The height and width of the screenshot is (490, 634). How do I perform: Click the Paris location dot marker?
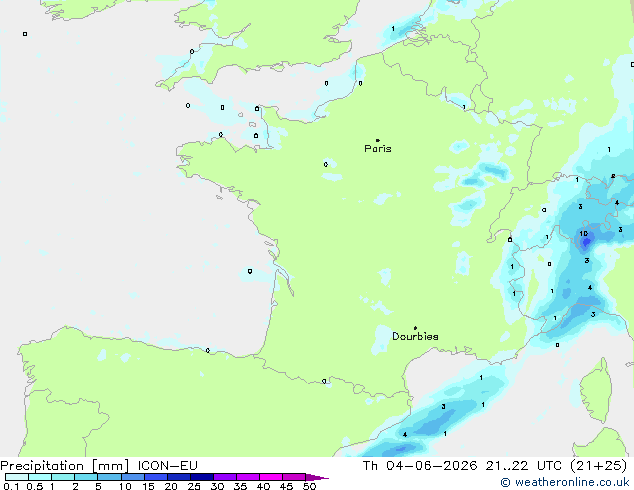[378, 140]
